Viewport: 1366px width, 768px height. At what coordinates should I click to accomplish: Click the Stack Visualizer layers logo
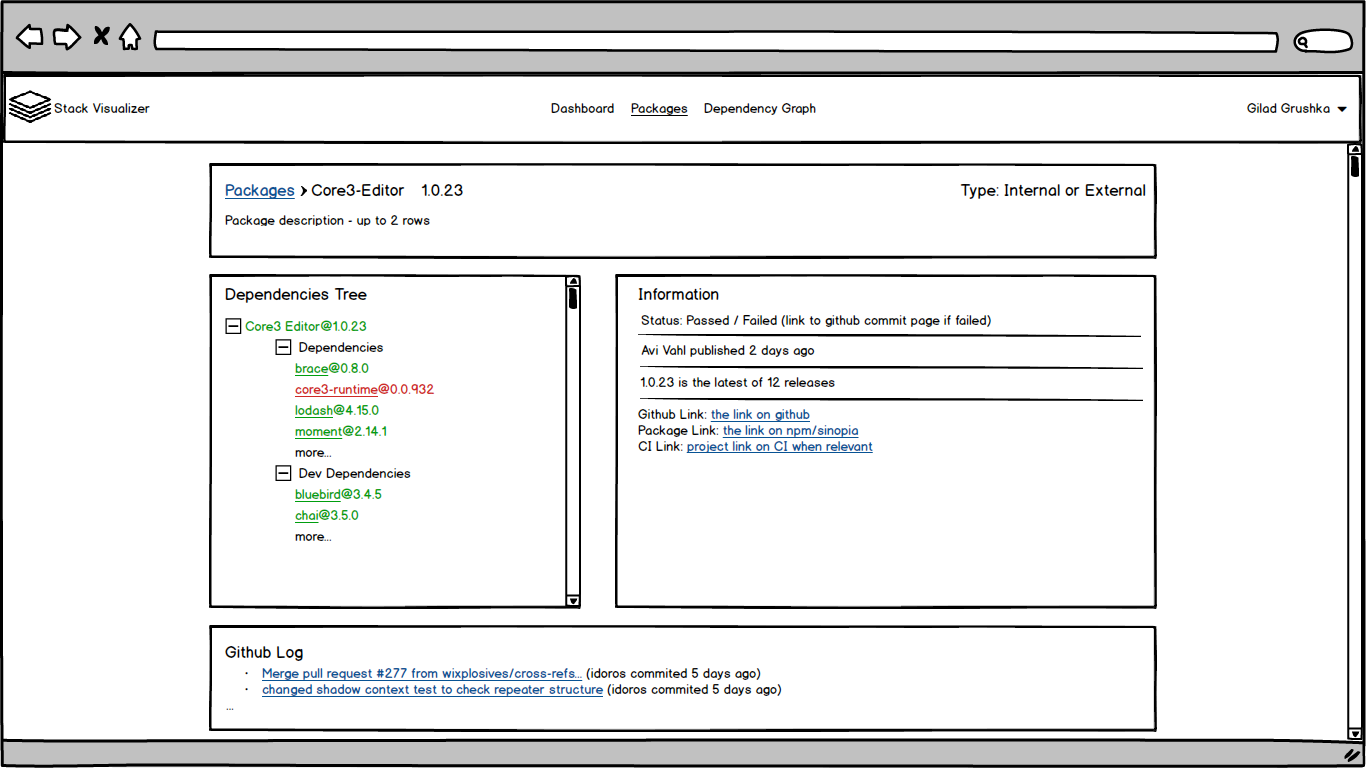point(30,106)
